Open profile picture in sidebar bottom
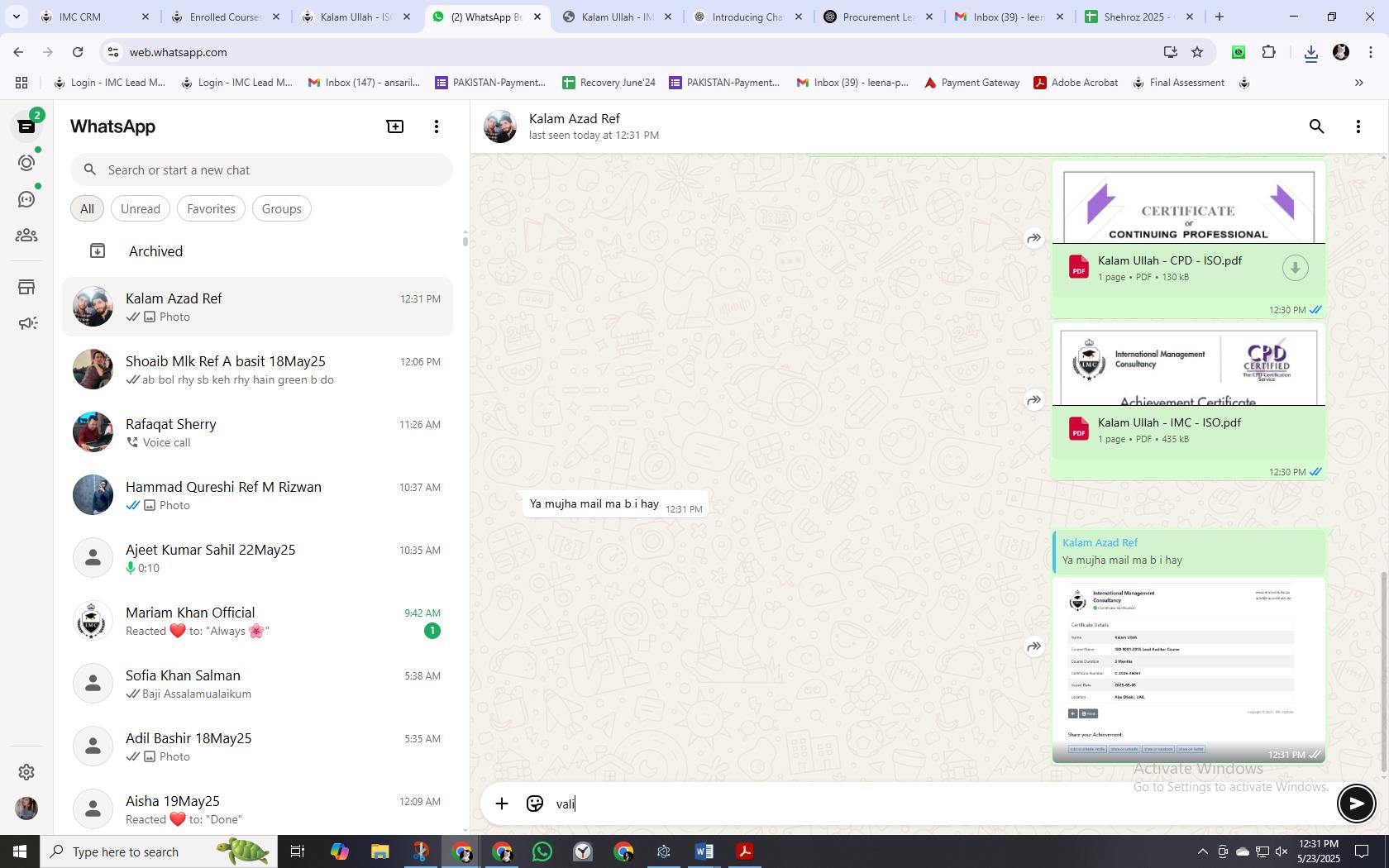This screenshot has width=1389, height=868. [x=26, y=808]
